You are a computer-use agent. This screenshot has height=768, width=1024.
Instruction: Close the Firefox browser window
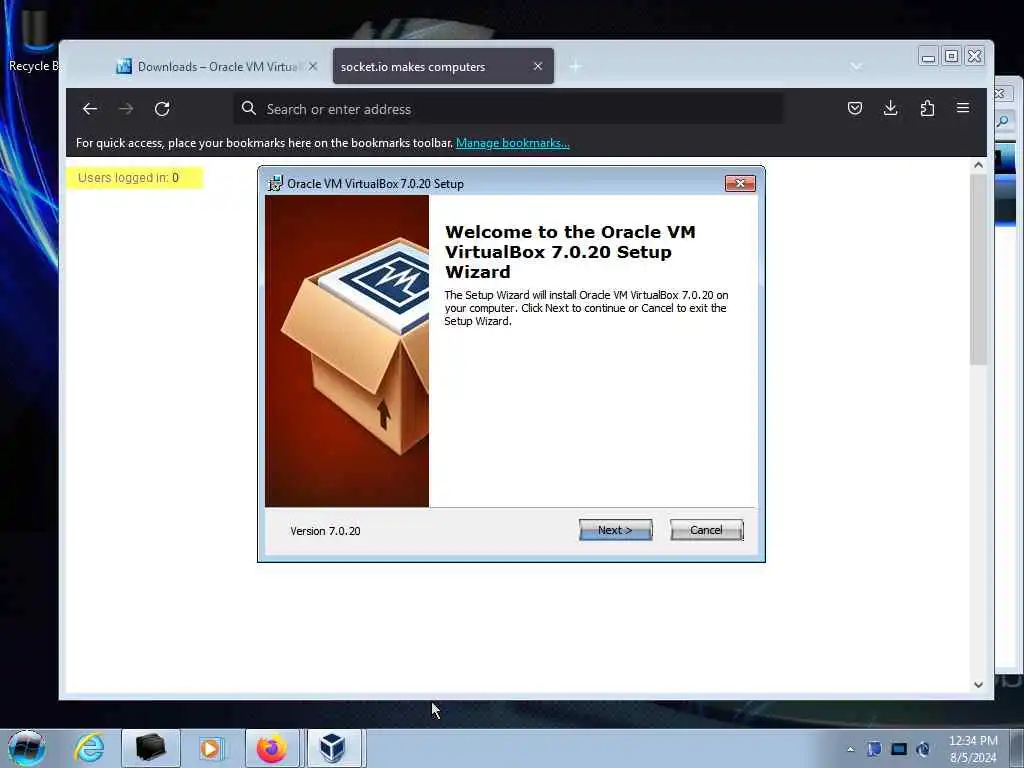(x=974, y=57)
